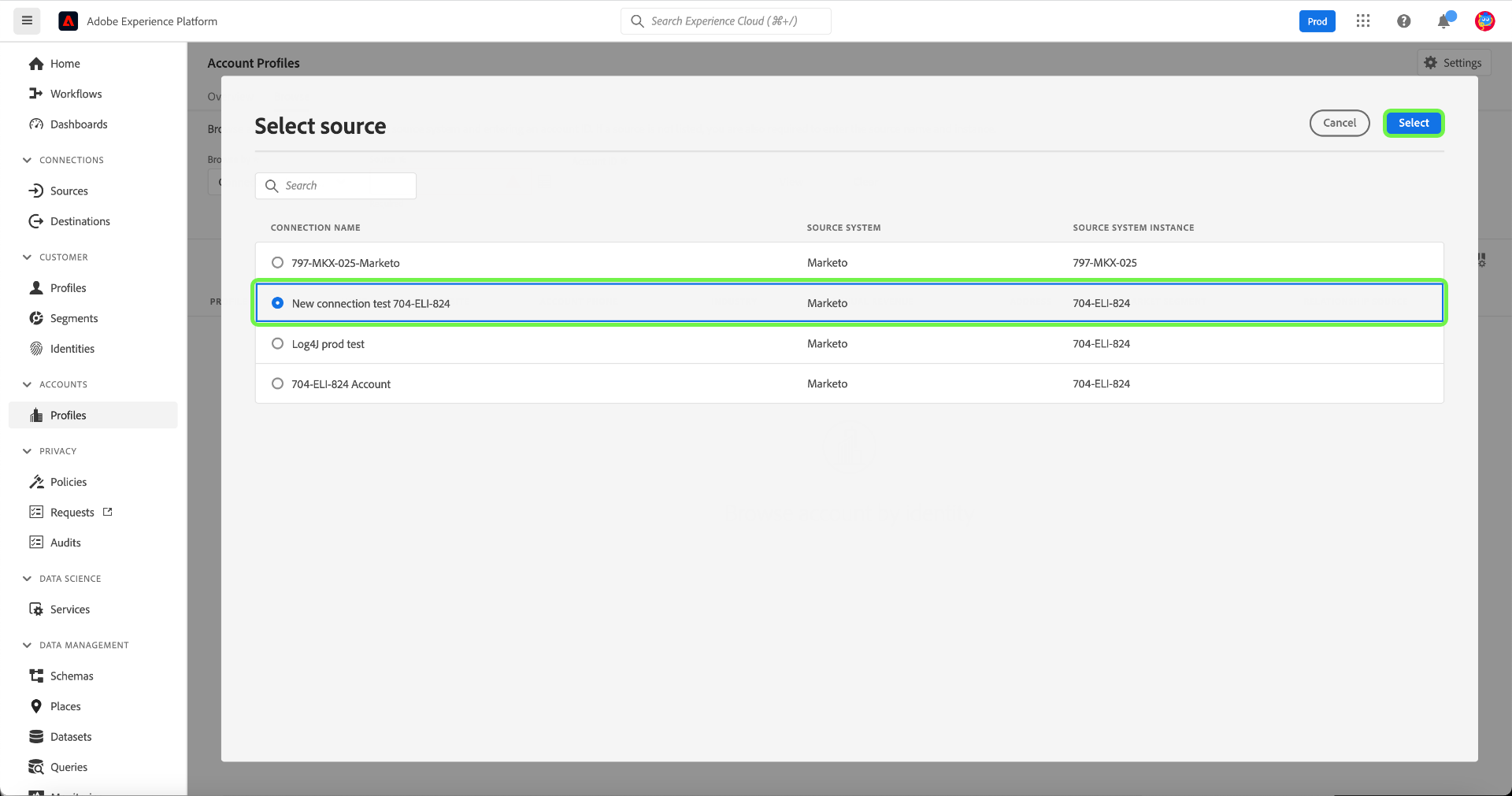
Task: Click the Identities fingerprint icon
Action: (36, 349)
